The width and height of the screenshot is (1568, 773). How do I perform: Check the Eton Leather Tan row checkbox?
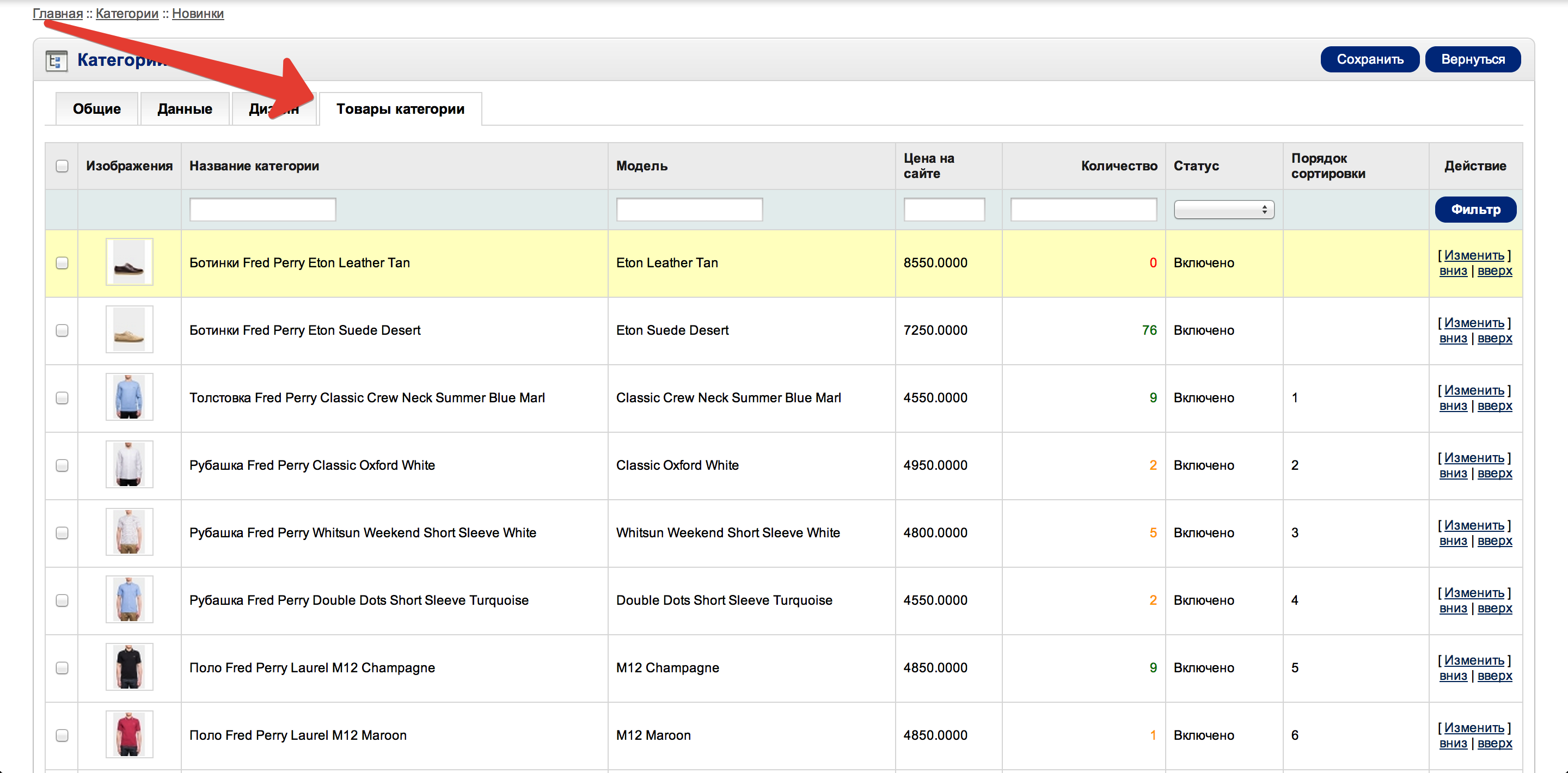pos(62,263)
